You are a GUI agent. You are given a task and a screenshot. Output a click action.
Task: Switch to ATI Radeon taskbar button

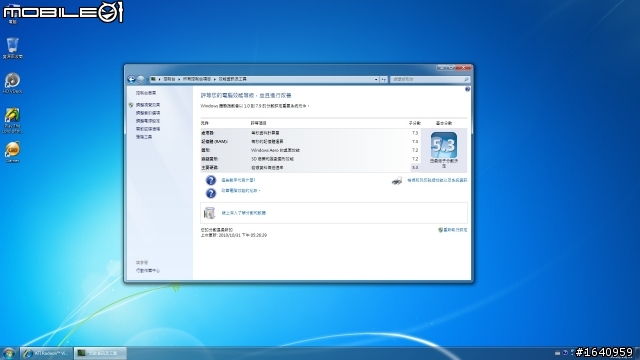(47, 353)
